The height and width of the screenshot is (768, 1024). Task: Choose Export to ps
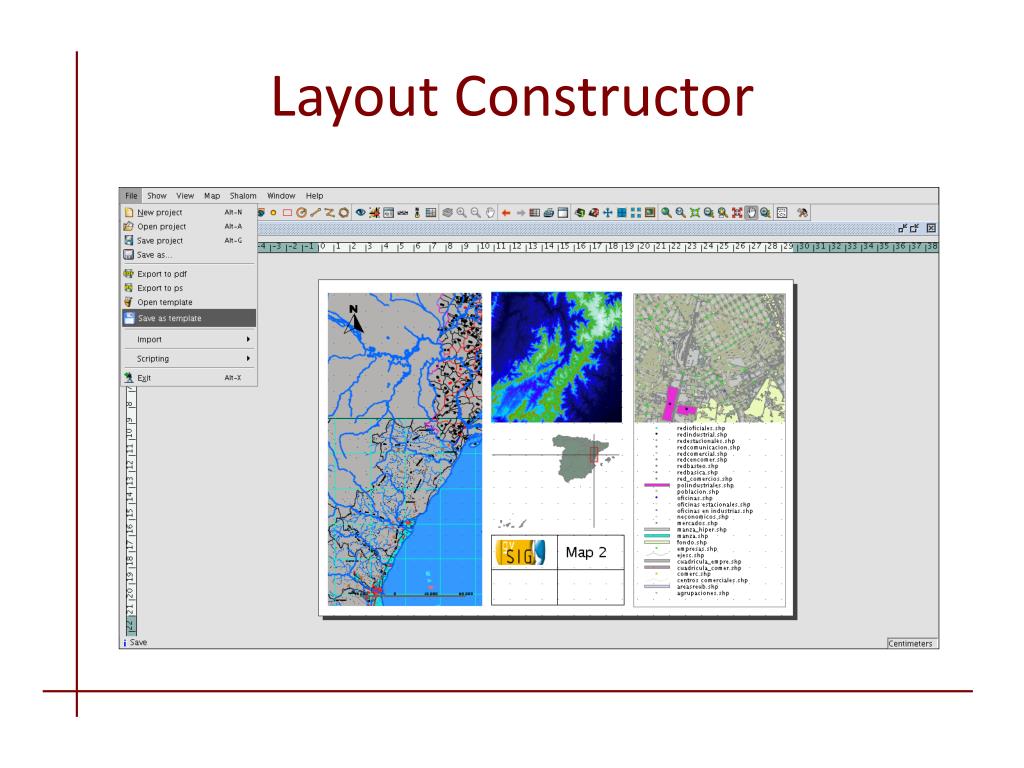189,288
